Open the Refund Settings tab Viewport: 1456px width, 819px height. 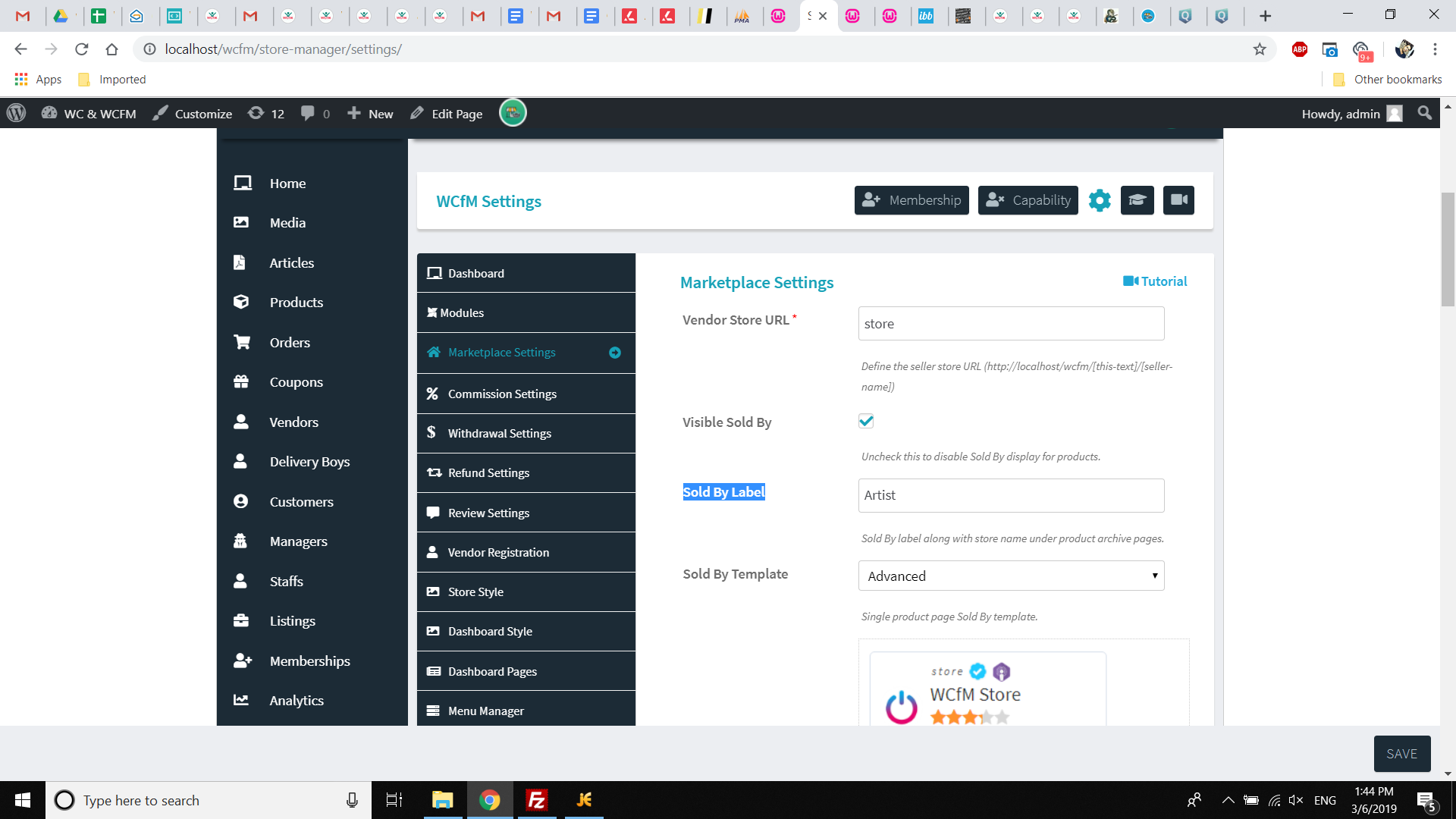pyautogui.click(x=526, y=472)
